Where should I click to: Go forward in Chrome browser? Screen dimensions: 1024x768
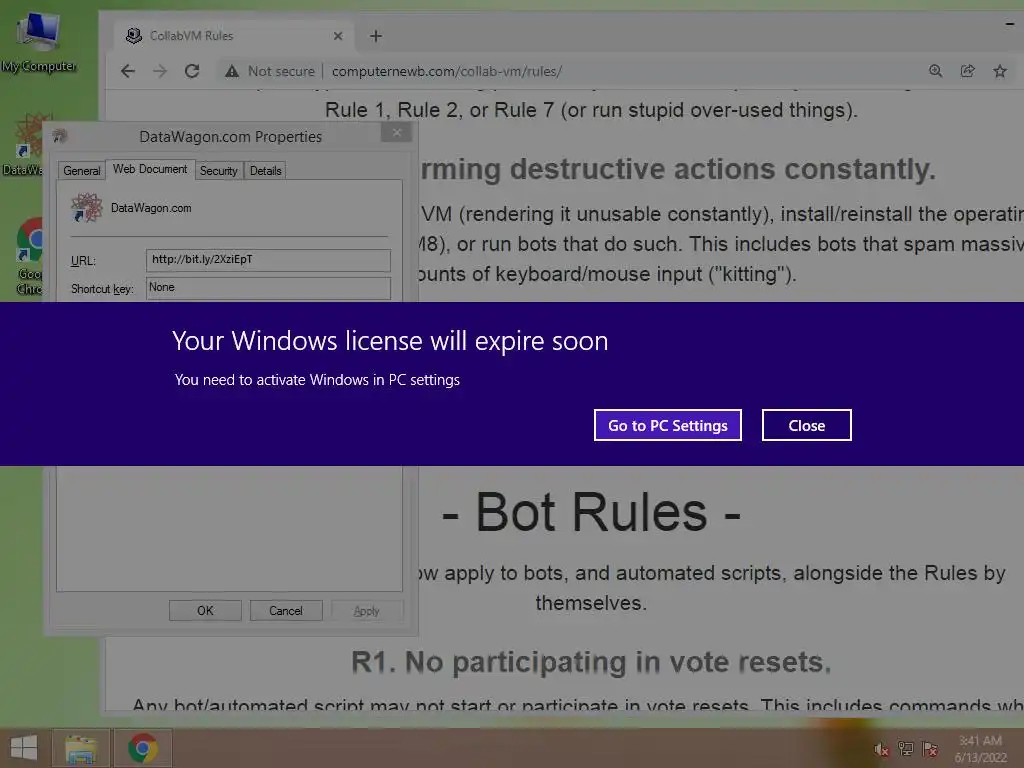pyautogui.click(x=160, y=71)
